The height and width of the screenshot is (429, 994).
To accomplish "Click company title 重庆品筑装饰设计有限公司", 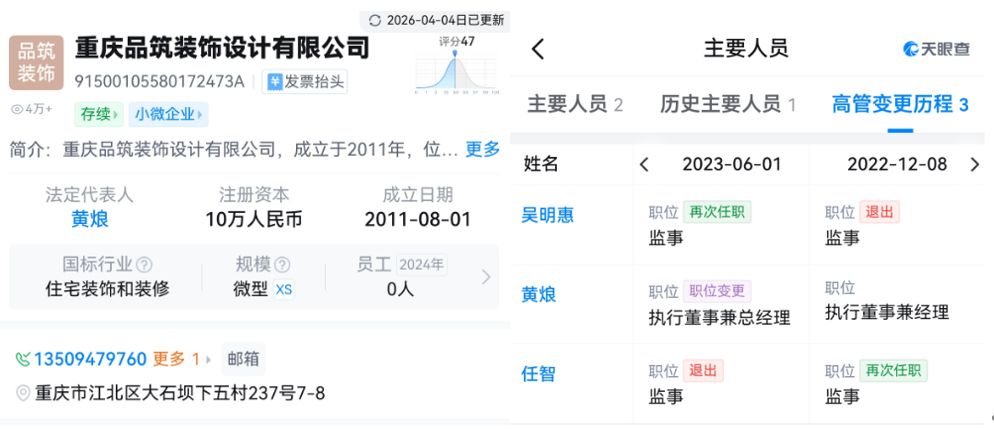I will point(222,48).
